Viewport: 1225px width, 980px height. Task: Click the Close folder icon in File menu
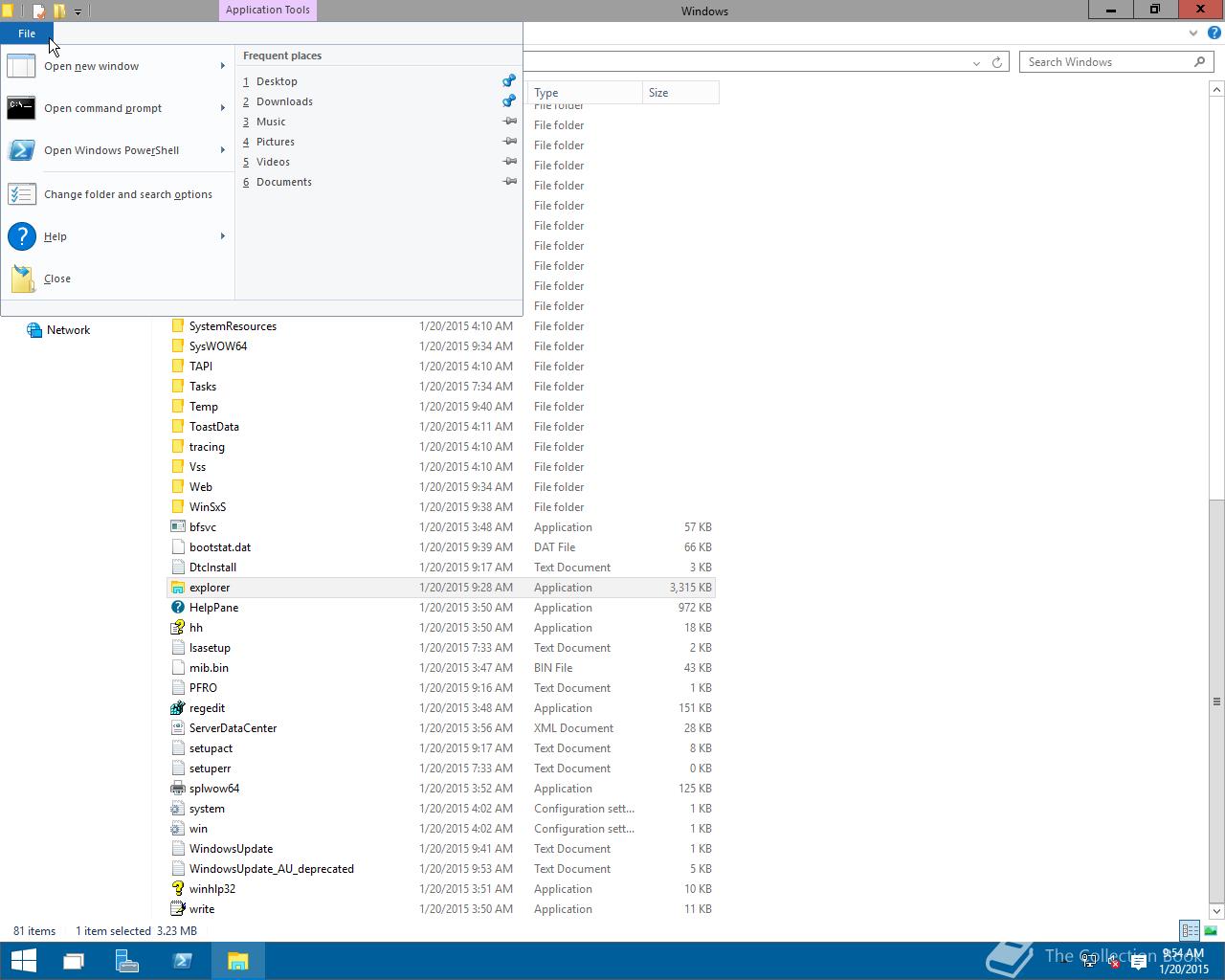tap(21, 278)
